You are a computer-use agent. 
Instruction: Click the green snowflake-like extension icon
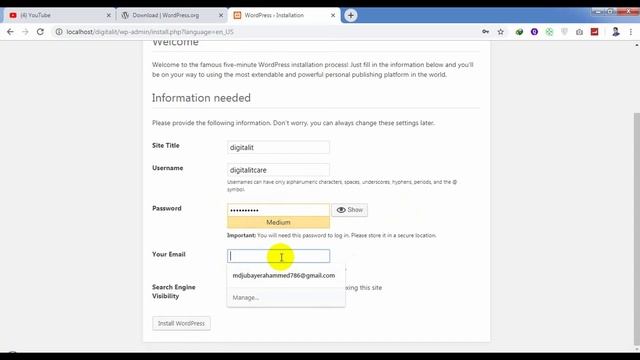[549, 32]
